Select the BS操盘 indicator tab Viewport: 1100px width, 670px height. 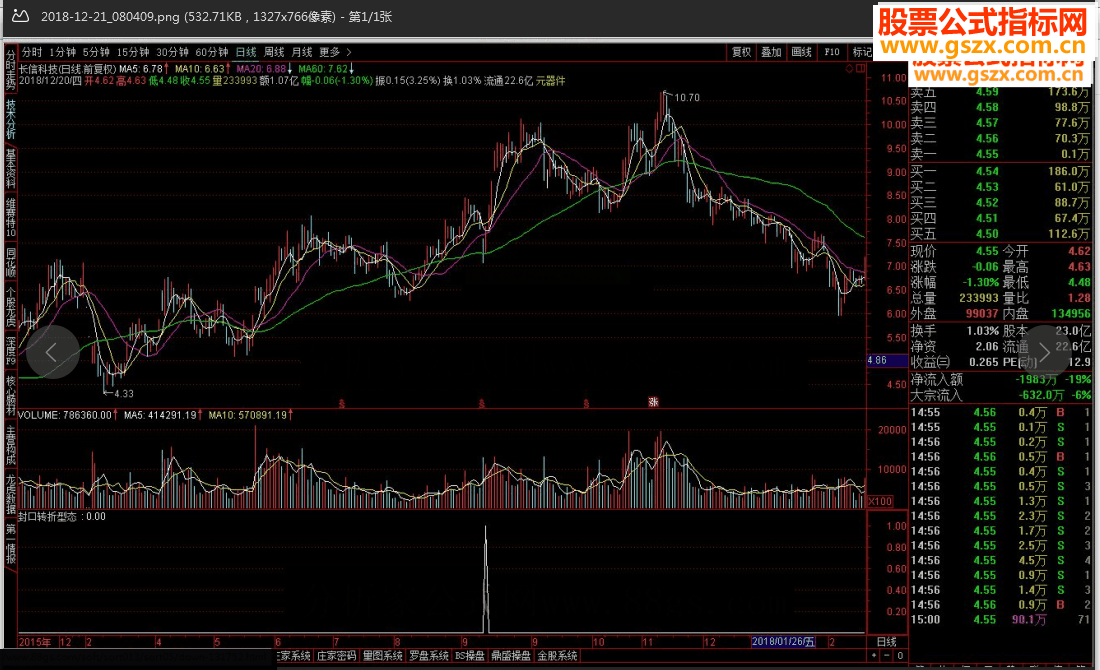470,656
